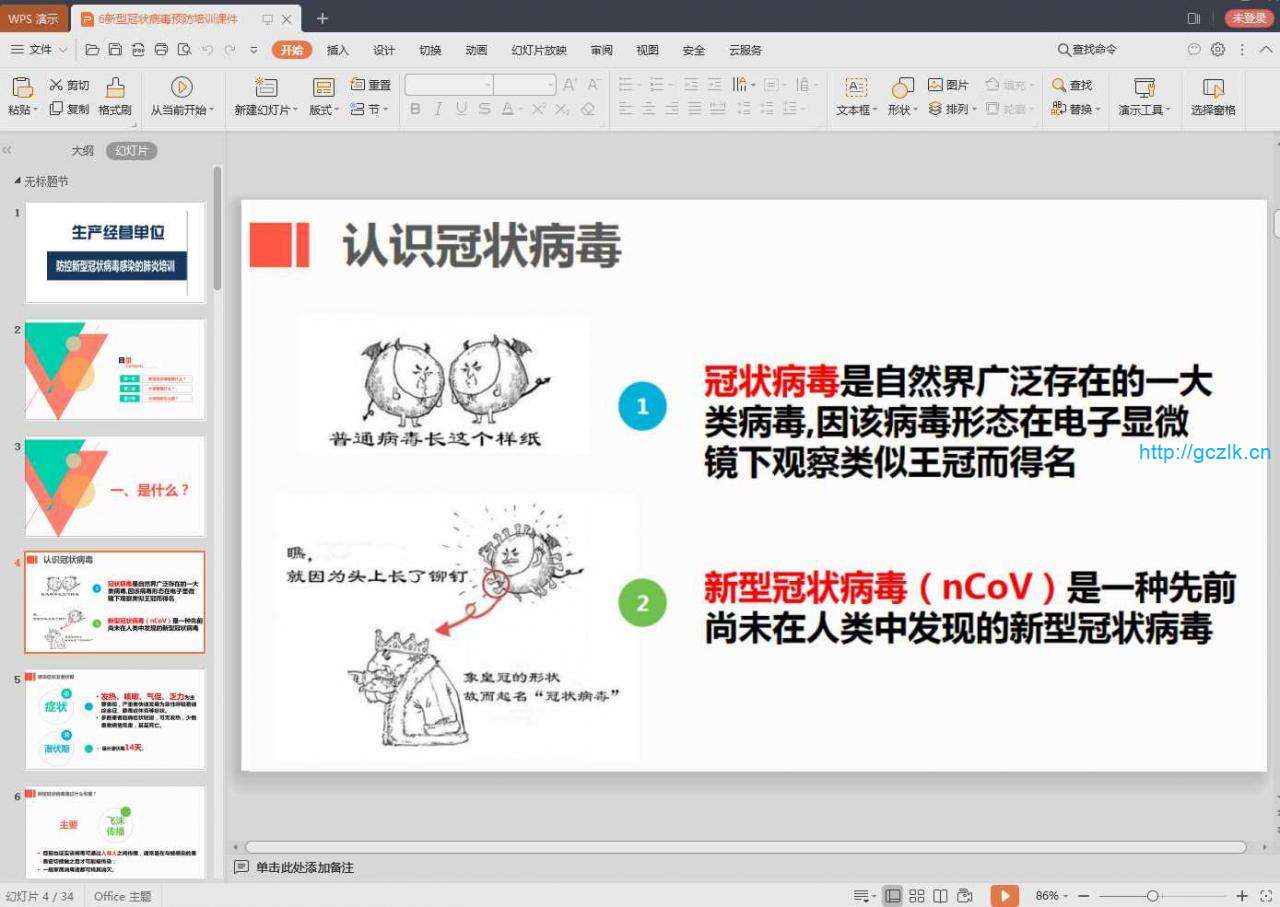Open the Animation (动画) ribbon tab
The image size is (1280, 907).
(476, 50)
